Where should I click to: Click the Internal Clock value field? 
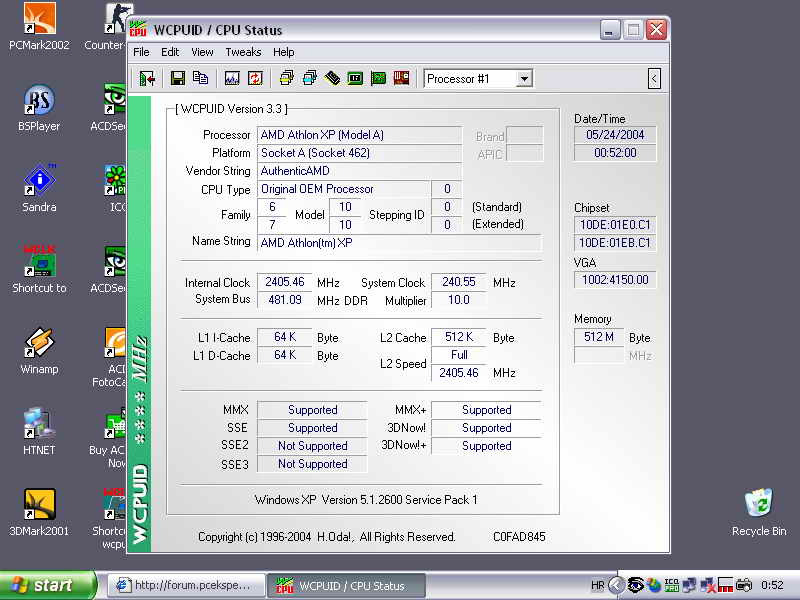click(285, 283)
